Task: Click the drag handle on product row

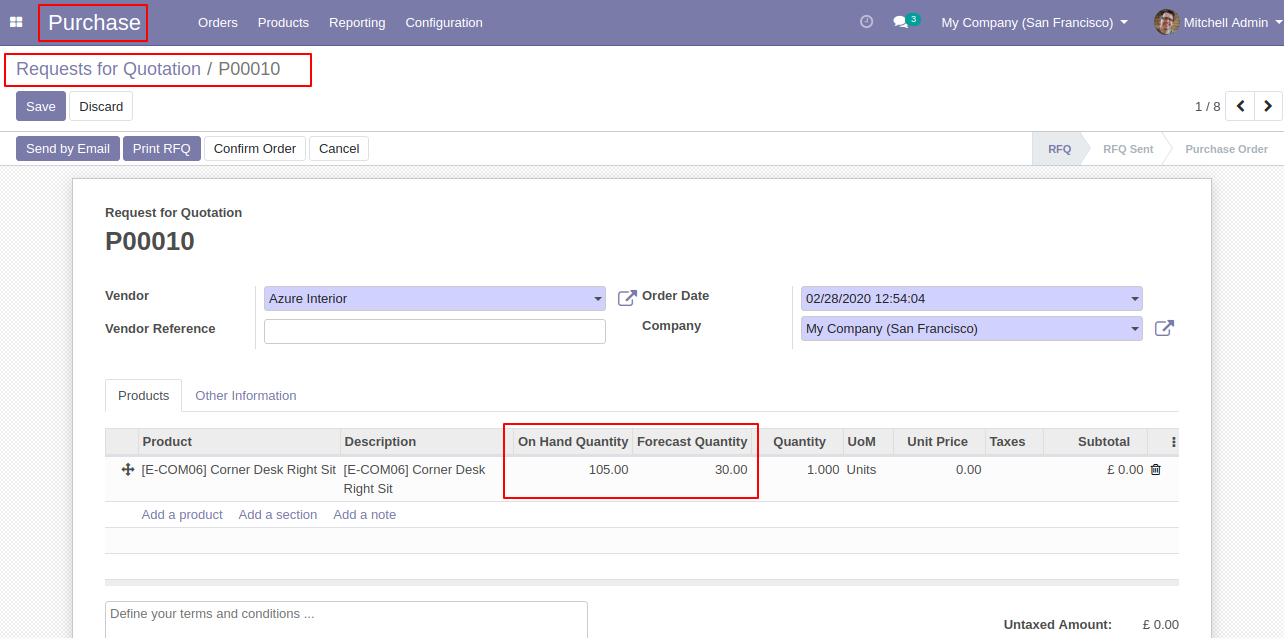Action: click(128, 470)
